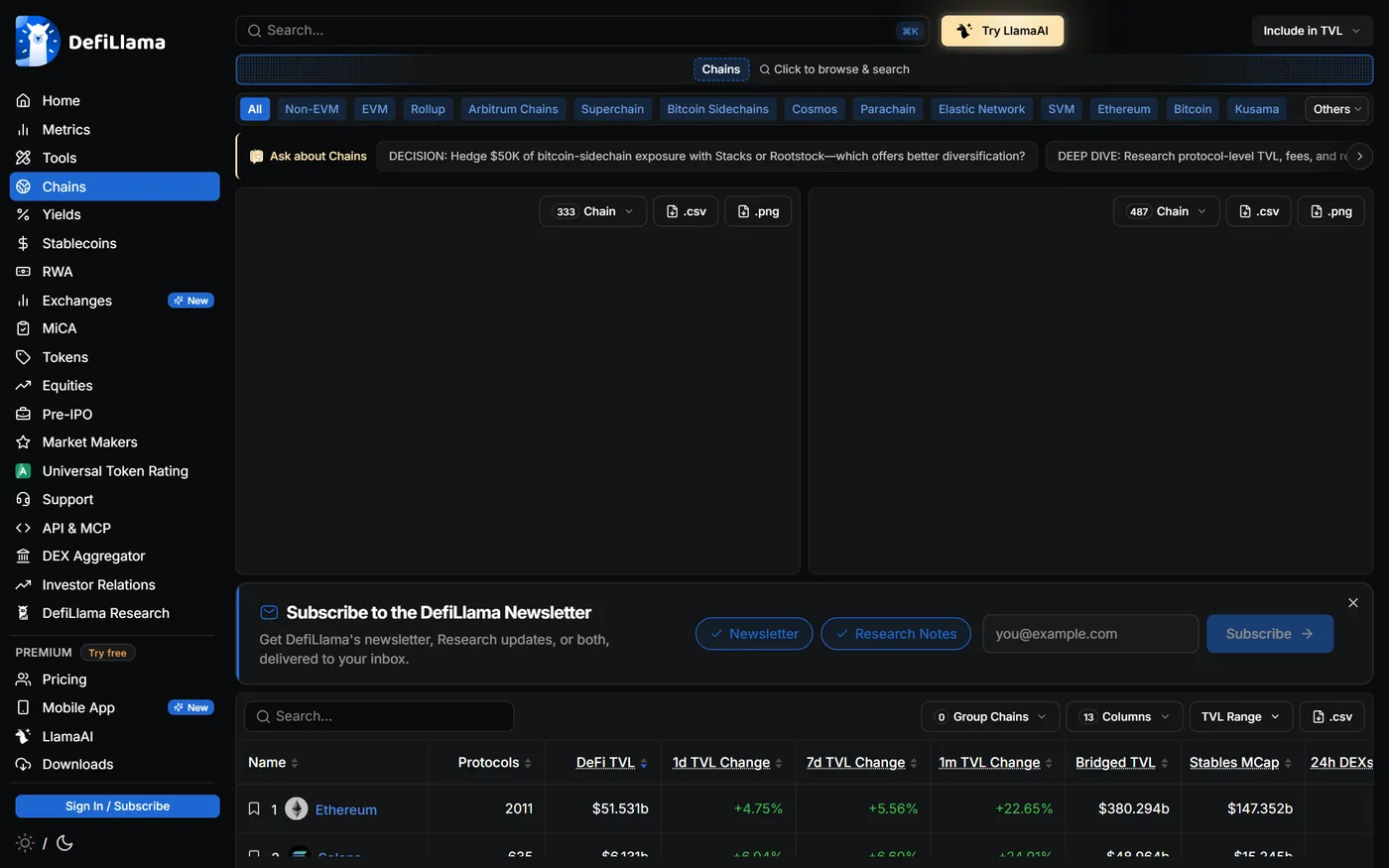The image size is (1389, 868).
Task: Sort table by DeFi TVL column
Action: coord(611,763)
